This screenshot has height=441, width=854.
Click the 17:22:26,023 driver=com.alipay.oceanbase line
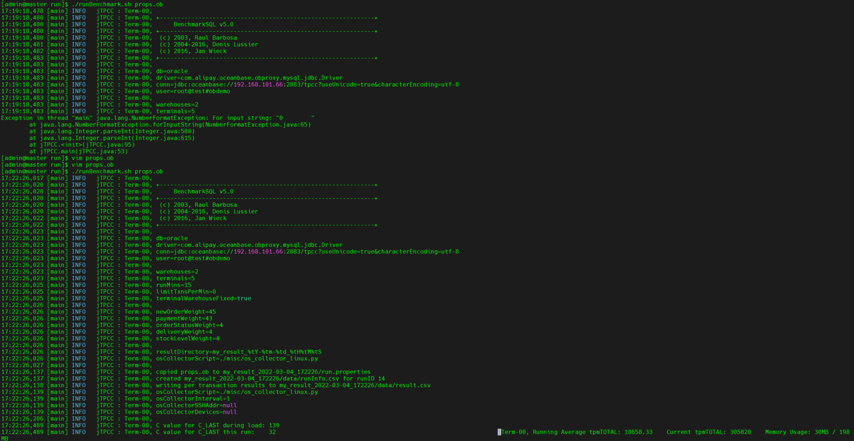pos(172,244)
